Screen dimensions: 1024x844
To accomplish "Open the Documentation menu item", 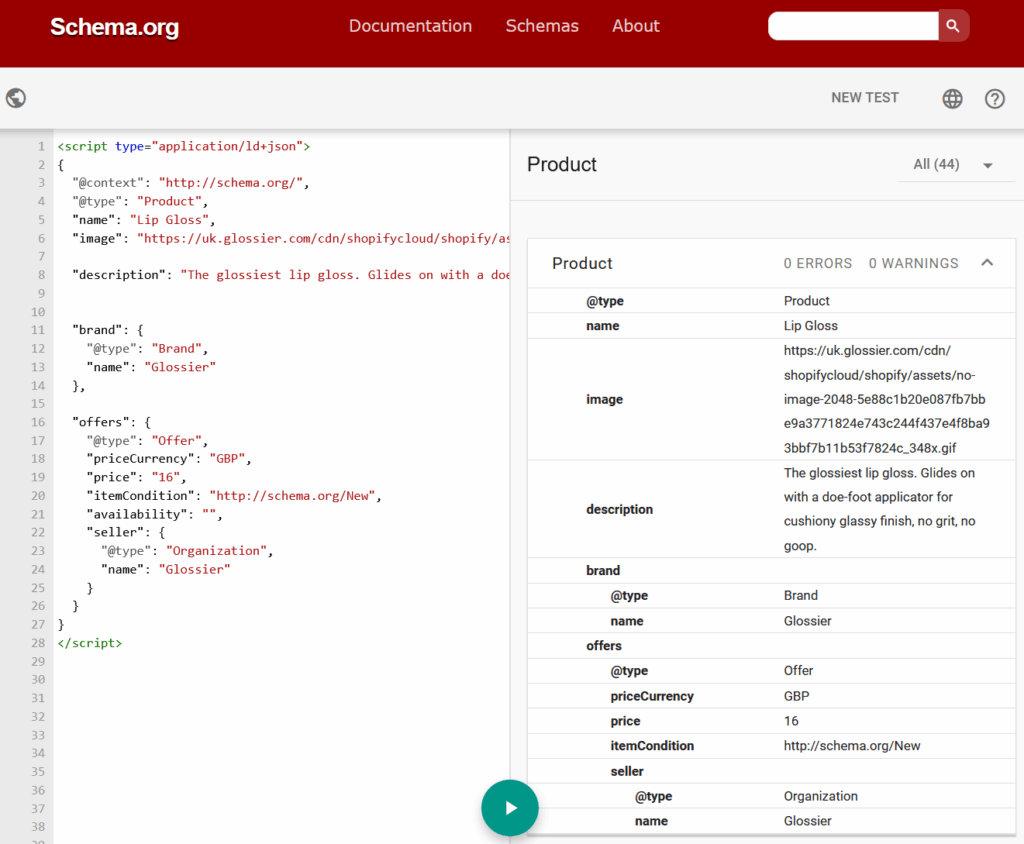I will point(410,26).
